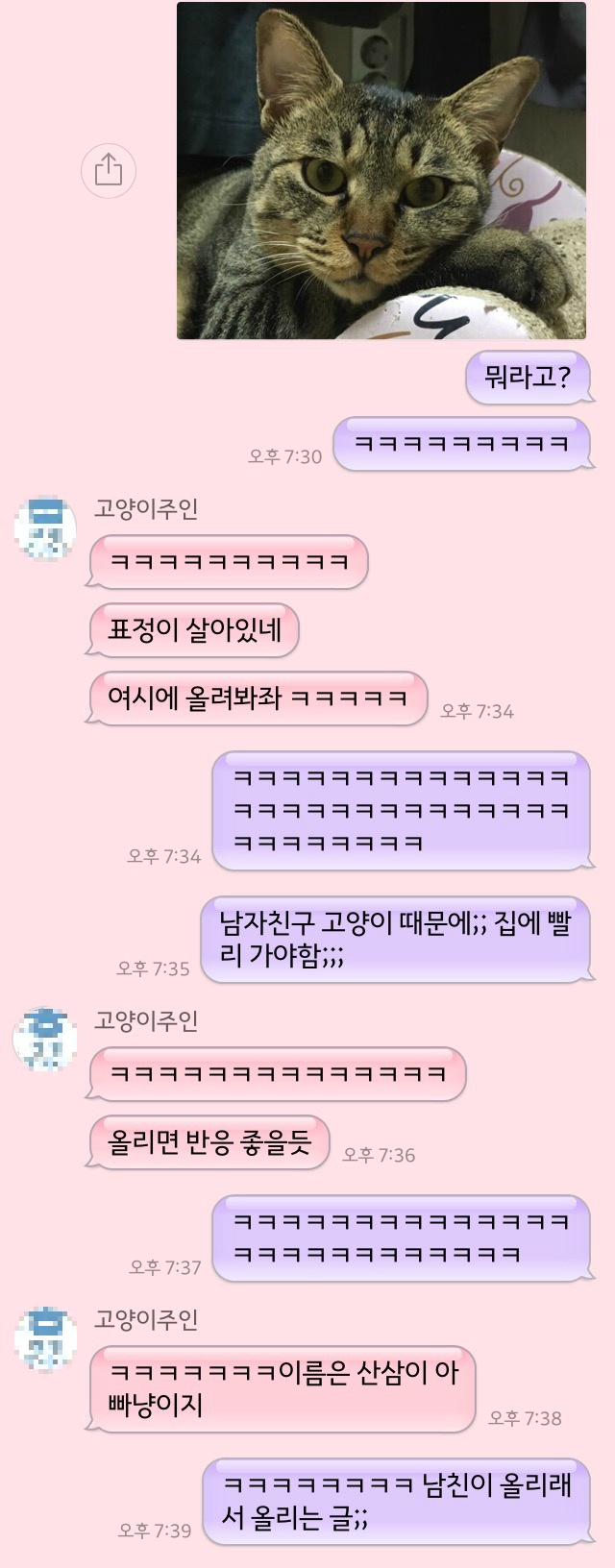This screenshot has height=1568, width=615.
Task: Tap the '여시에 올려봐좌' message bubble
Action: [x=257, y=698]
